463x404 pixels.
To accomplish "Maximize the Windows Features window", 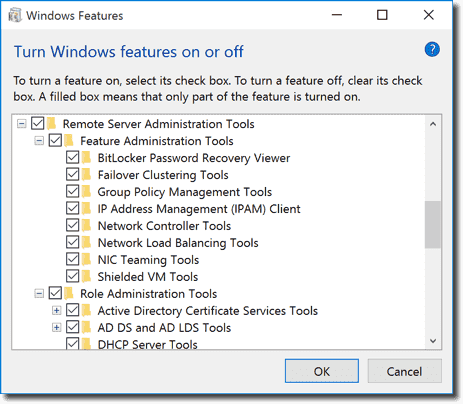I will pos(382,15).
